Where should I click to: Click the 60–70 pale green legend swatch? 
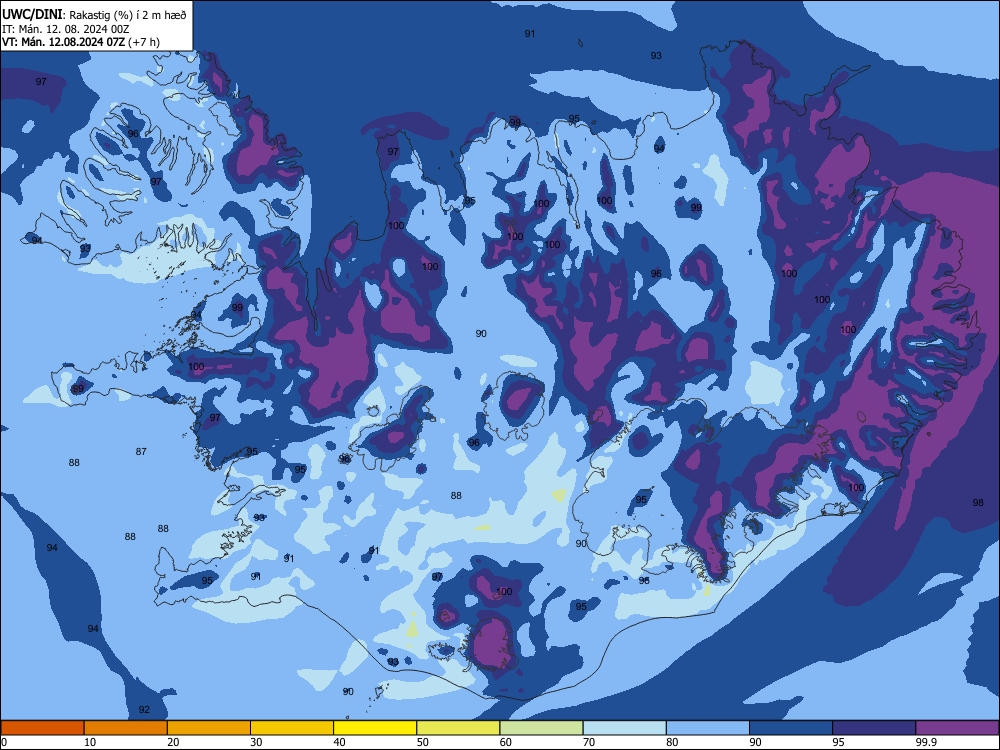click(x=541, y=728)
